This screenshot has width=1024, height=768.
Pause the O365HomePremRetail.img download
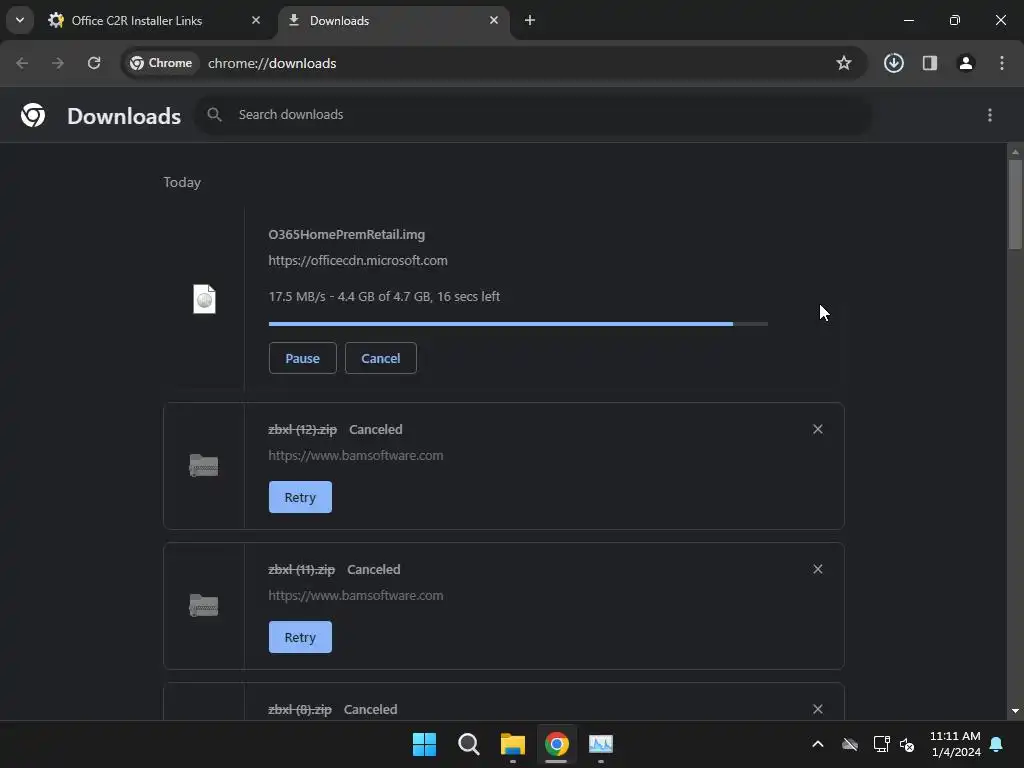click(x=302, y=358)
